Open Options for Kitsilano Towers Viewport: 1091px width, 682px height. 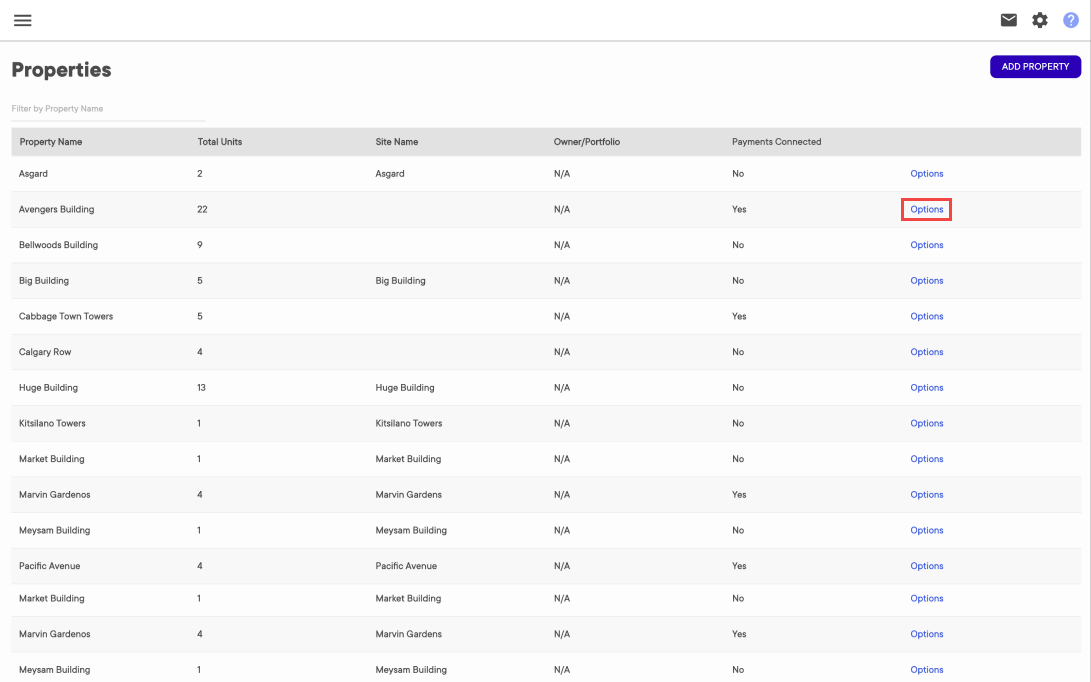(x=926, y=423)
